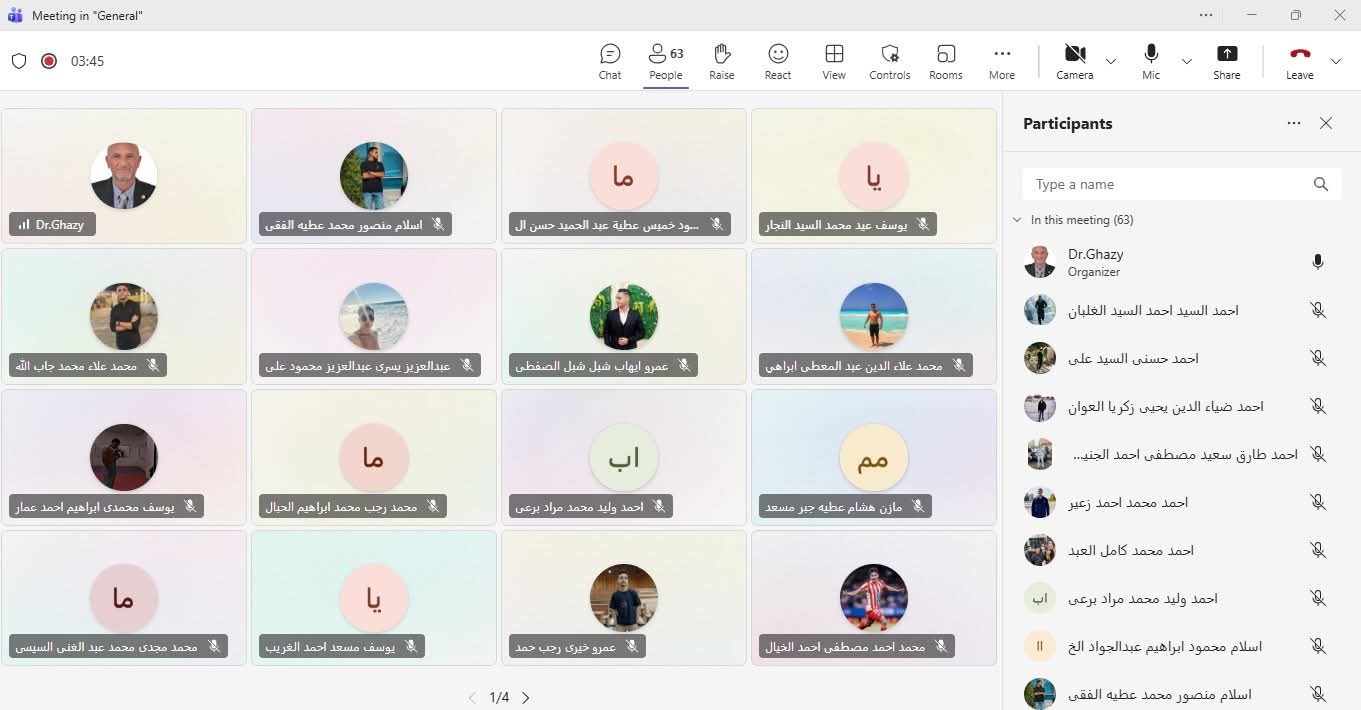This screenshot has height=710, width=1361.
Task: Click the Raise hand icon
Action: 721,61
